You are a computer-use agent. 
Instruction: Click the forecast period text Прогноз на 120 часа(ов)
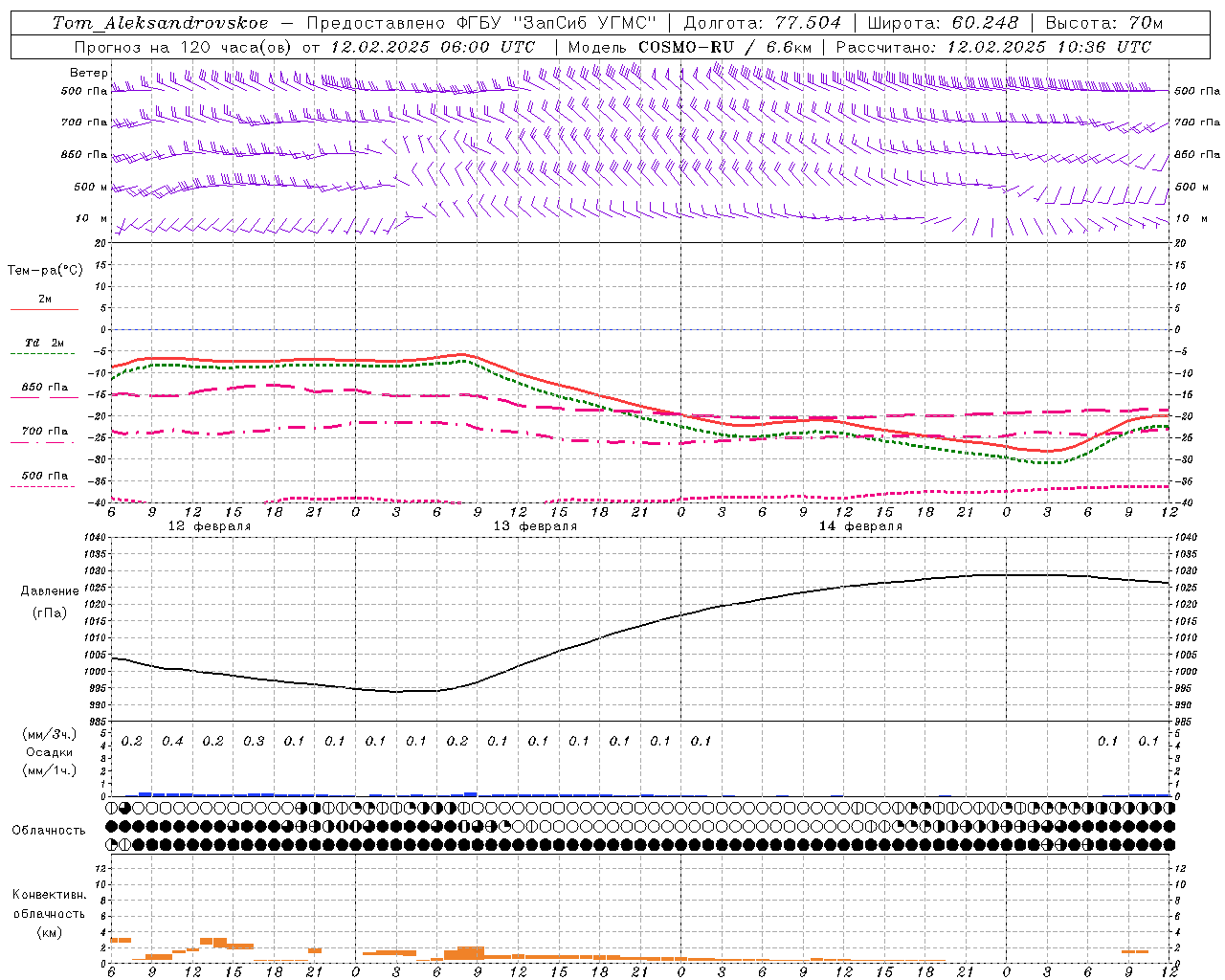tap(184, 47)
